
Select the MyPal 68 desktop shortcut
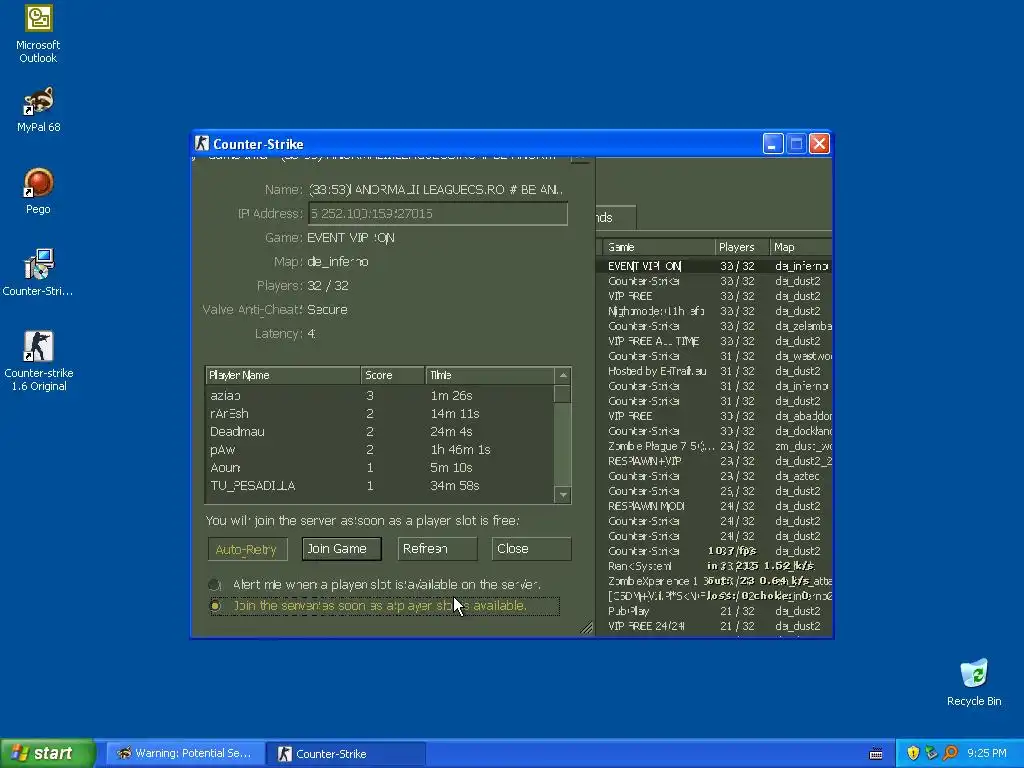[38, 109]
